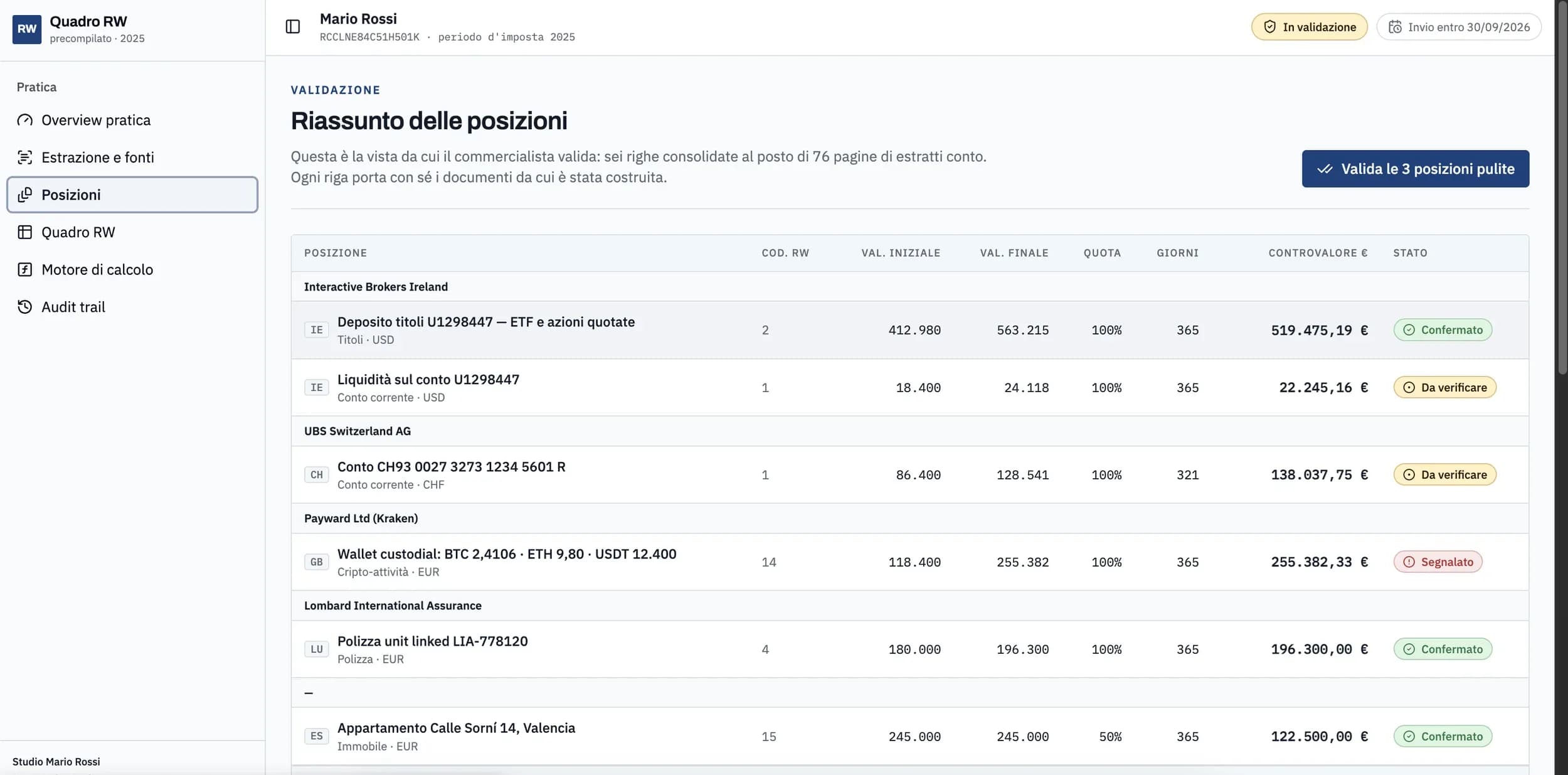1568x775 pixels.
Task: Click controvalore 122.500,00 € value
Action: click(x=1320, y=736)
